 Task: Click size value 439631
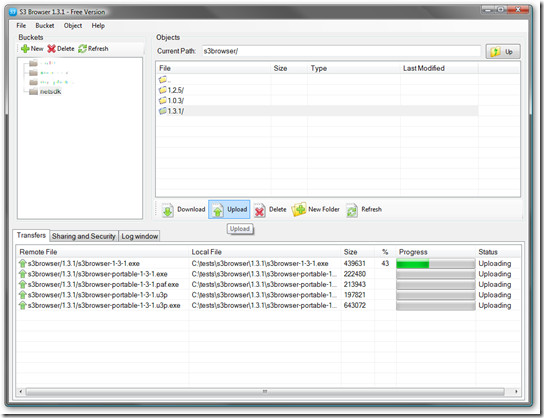(x=354, y=264)
